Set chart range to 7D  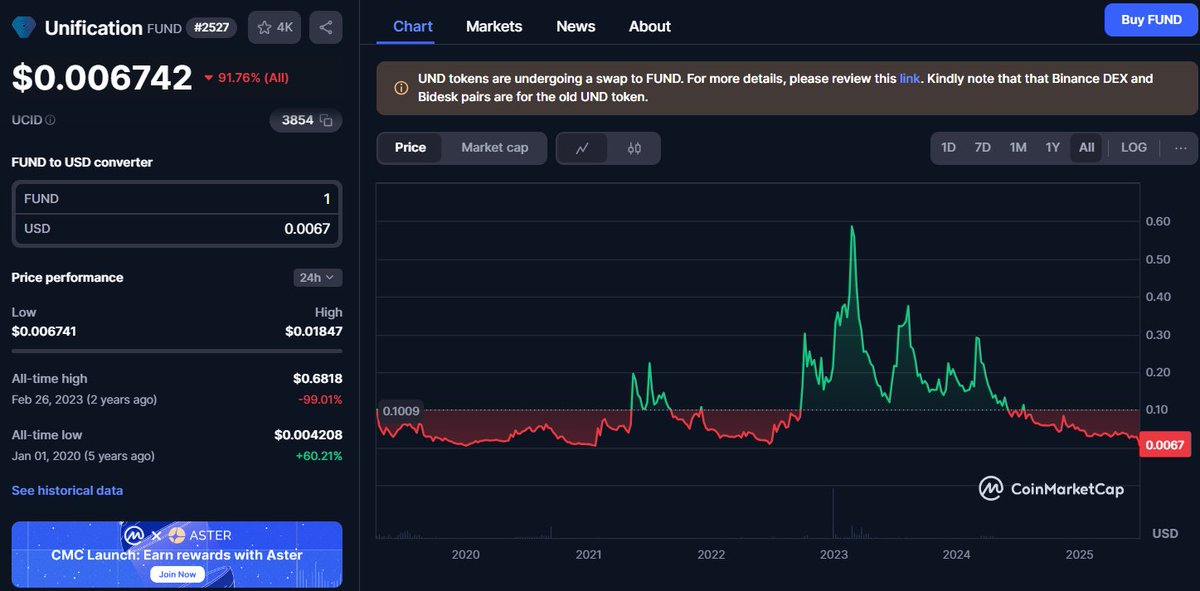(x=983, y=147)
